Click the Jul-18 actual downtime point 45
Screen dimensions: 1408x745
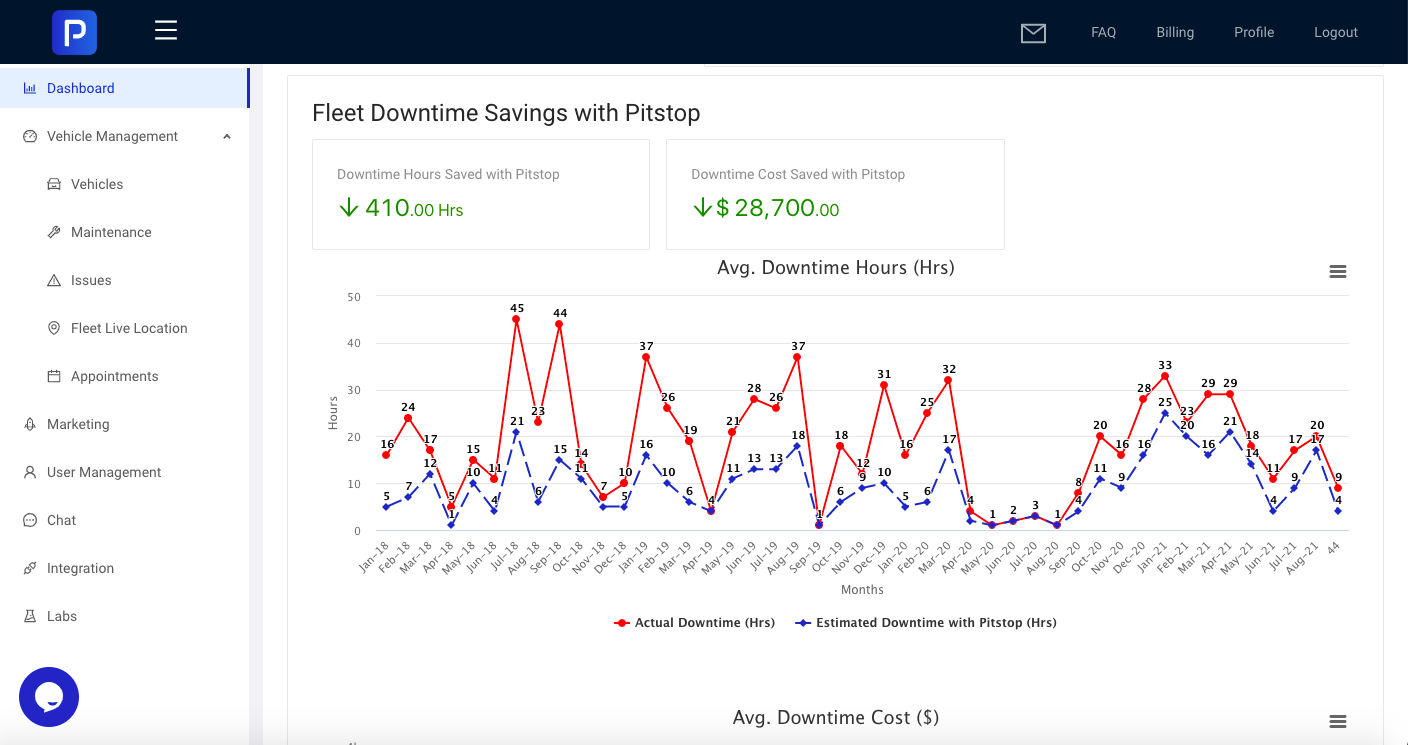click(516, 320)
